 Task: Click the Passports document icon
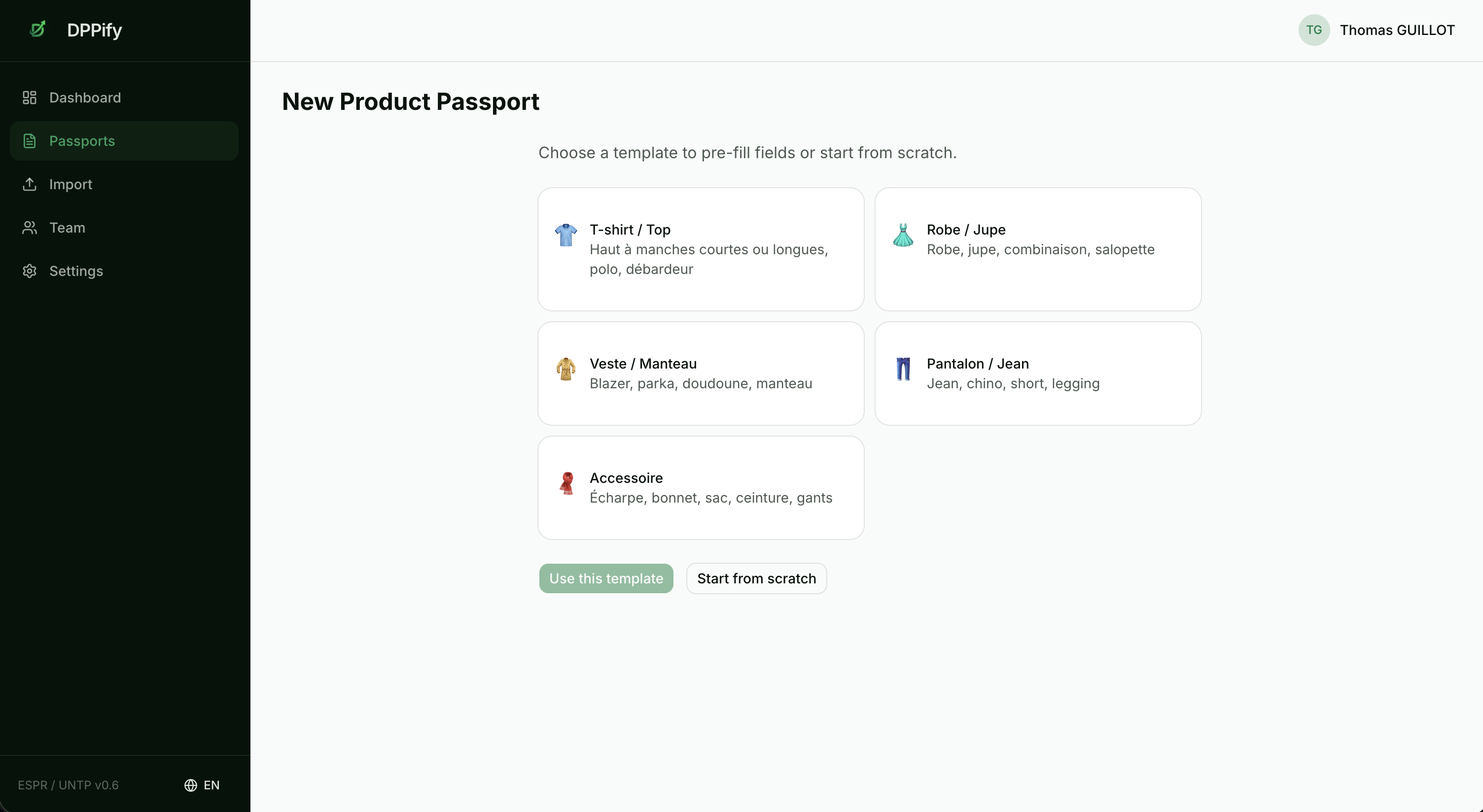tap(30, 141)
